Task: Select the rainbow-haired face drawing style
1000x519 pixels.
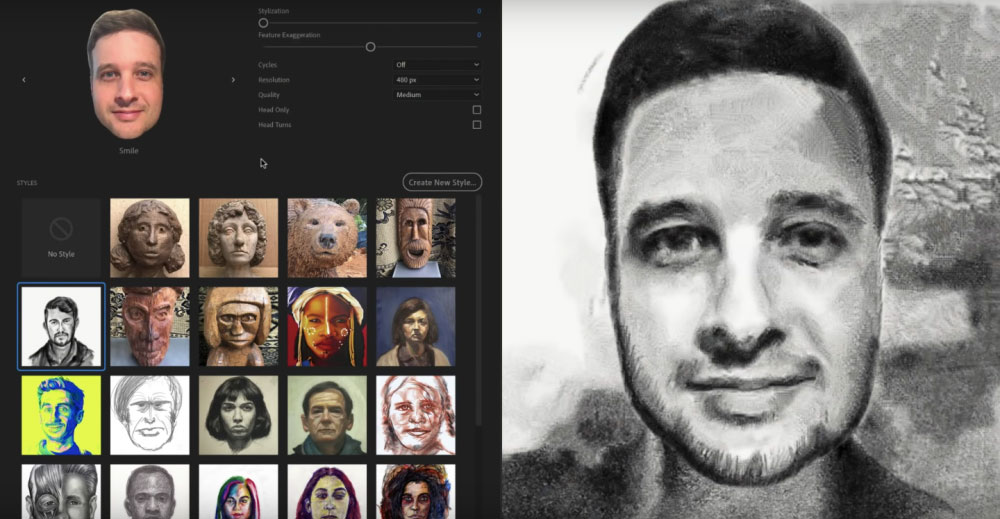Action: click(239, 492)
